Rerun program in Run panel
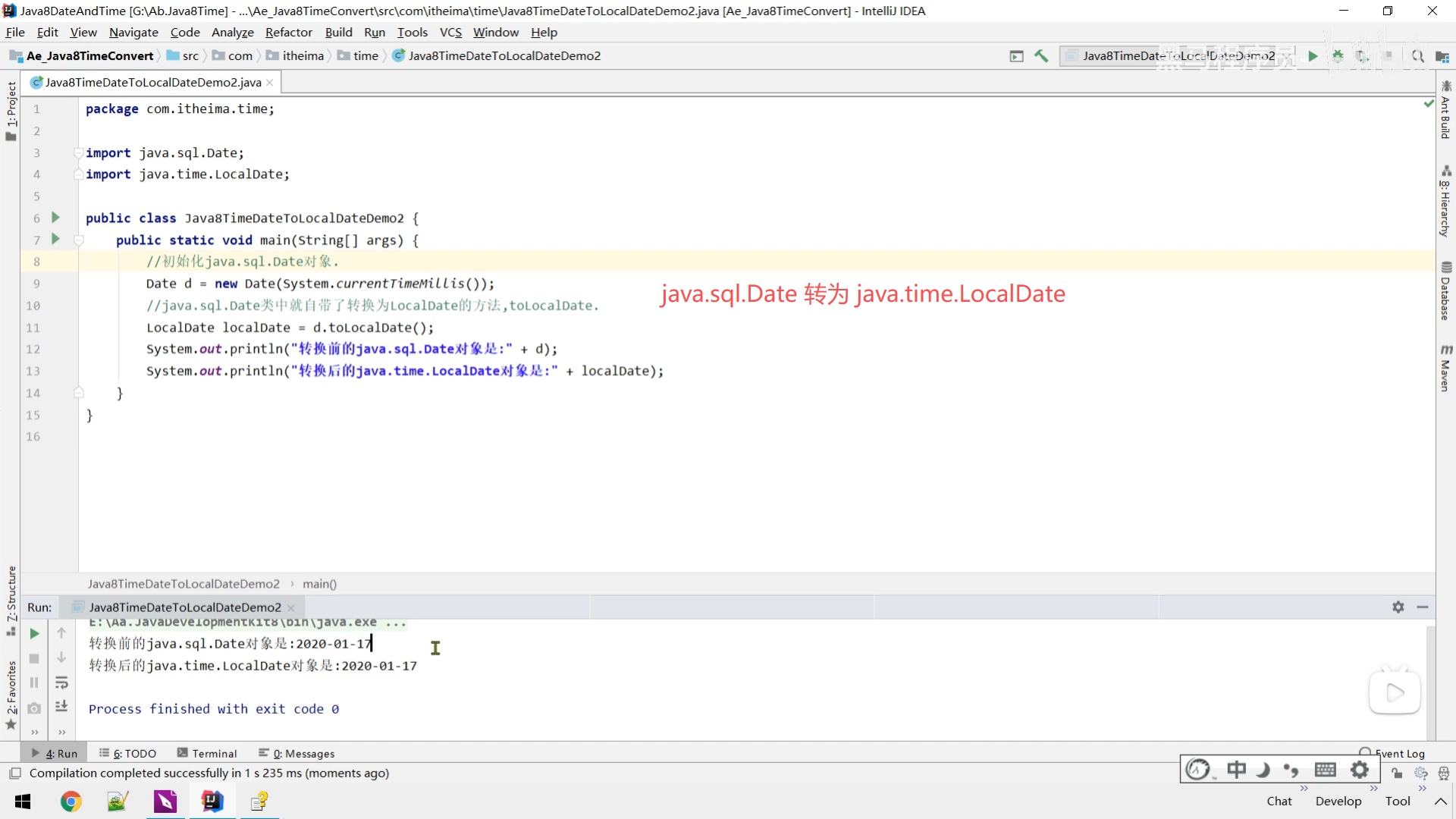Image resolution: width=1456 pixels, height=819 pixels. 34,633
